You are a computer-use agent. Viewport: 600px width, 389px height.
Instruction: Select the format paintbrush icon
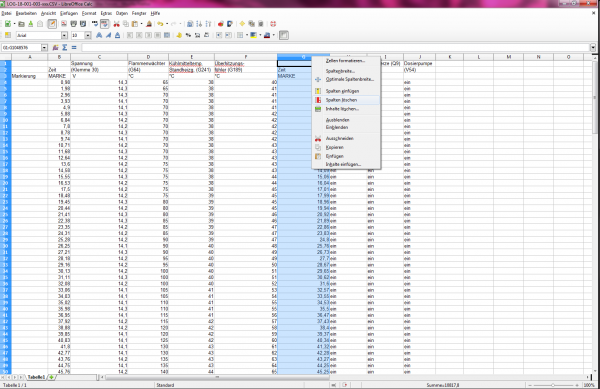tap(149, 24)
